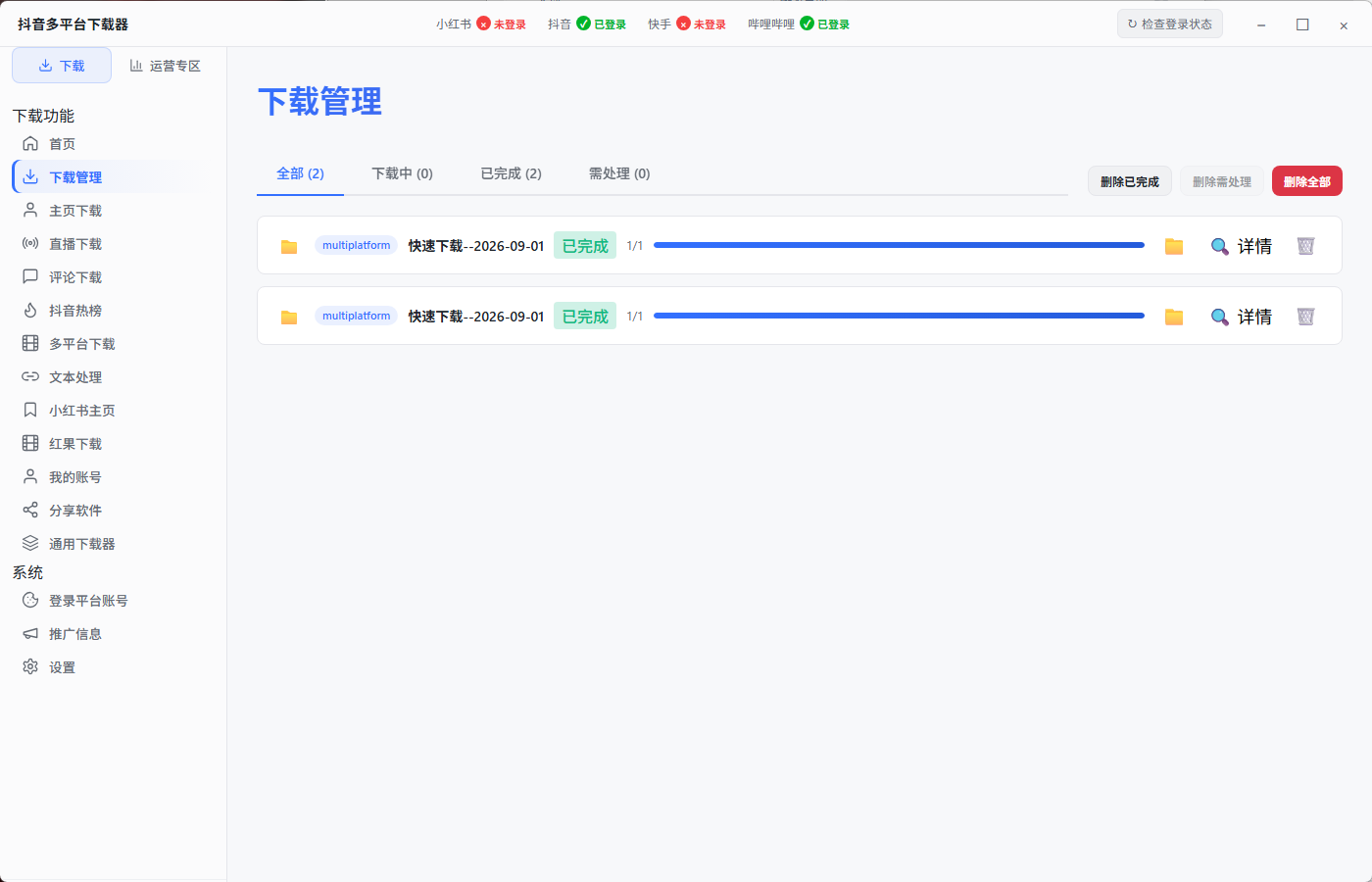Click 删除已完成 button
This screenshot has width=1372, height=882.
pyautogui.click(x=1130, y=181)
